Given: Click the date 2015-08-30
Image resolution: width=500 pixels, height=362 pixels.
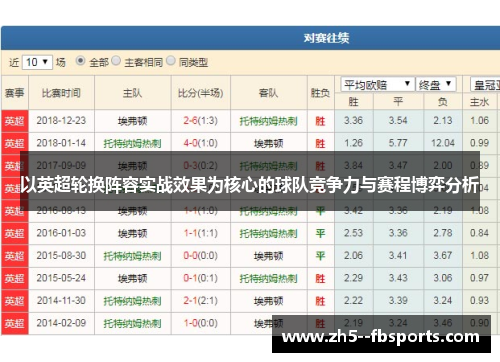Looking at the screenshot, I should tap(61, 255).
